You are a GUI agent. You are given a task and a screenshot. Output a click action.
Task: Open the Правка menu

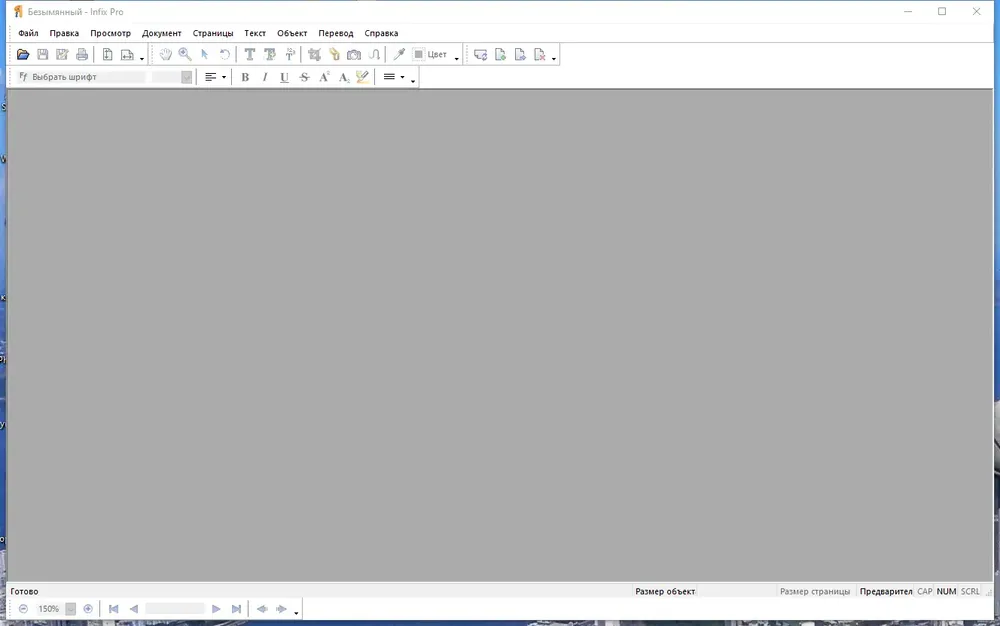64,33
